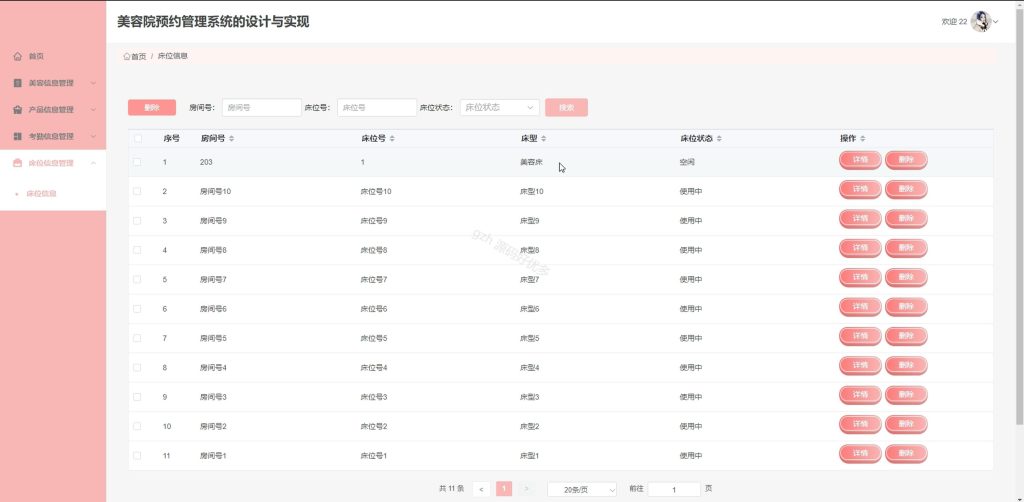View 详情 for 房间号2 row
Viewport: 1024px width, 502px height.
pyautogui.click(x=860, y=424)
